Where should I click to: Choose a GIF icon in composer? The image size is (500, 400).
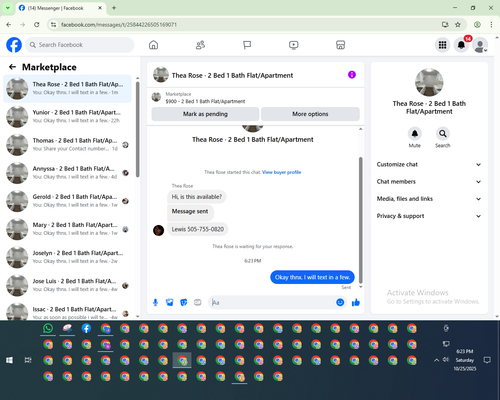(198, 302)
